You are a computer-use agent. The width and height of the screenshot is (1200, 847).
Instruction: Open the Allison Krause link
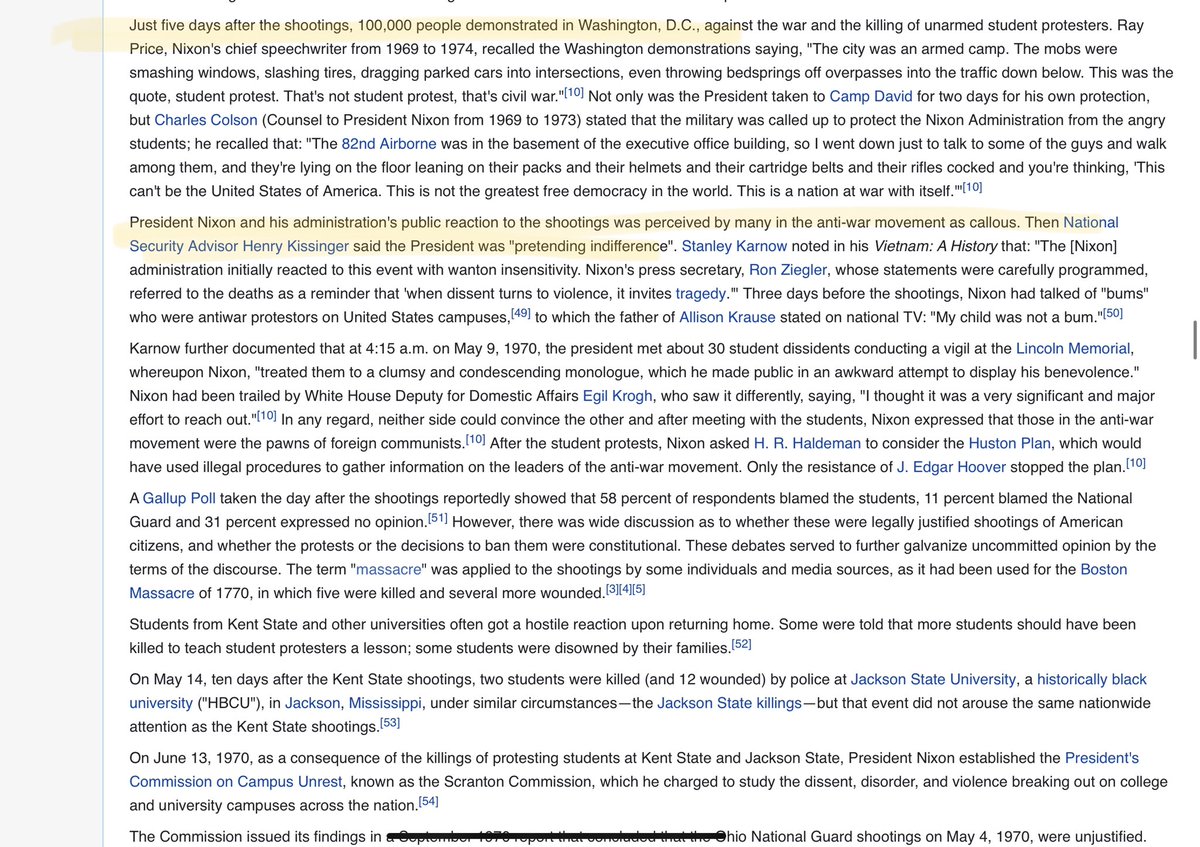point(727,317)
